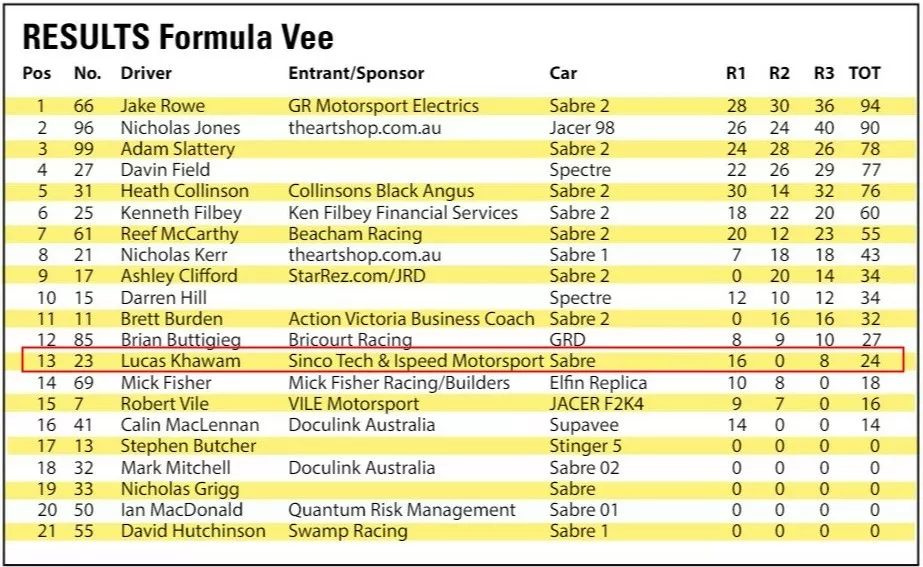
Task: Click the Entrant/Sponsor column header
Action: point(356,73)
